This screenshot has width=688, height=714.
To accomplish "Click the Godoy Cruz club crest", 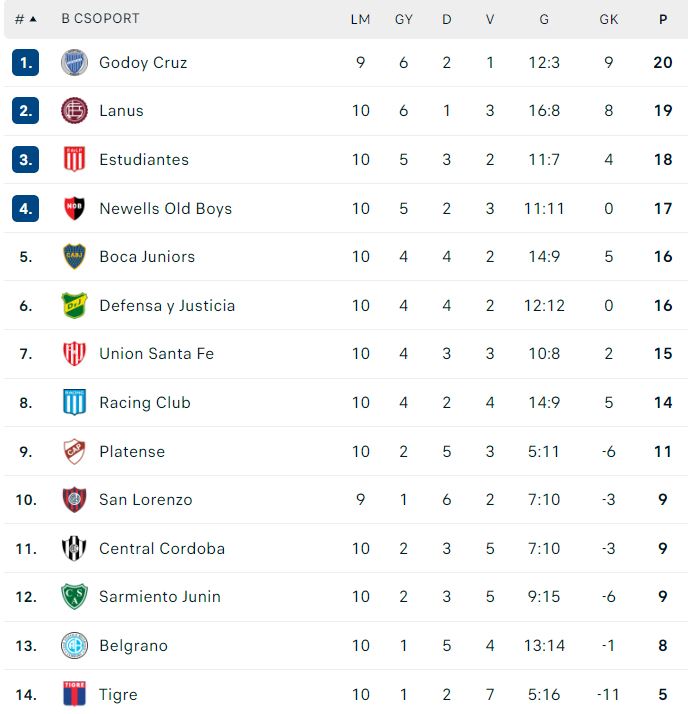I will 74,62.
